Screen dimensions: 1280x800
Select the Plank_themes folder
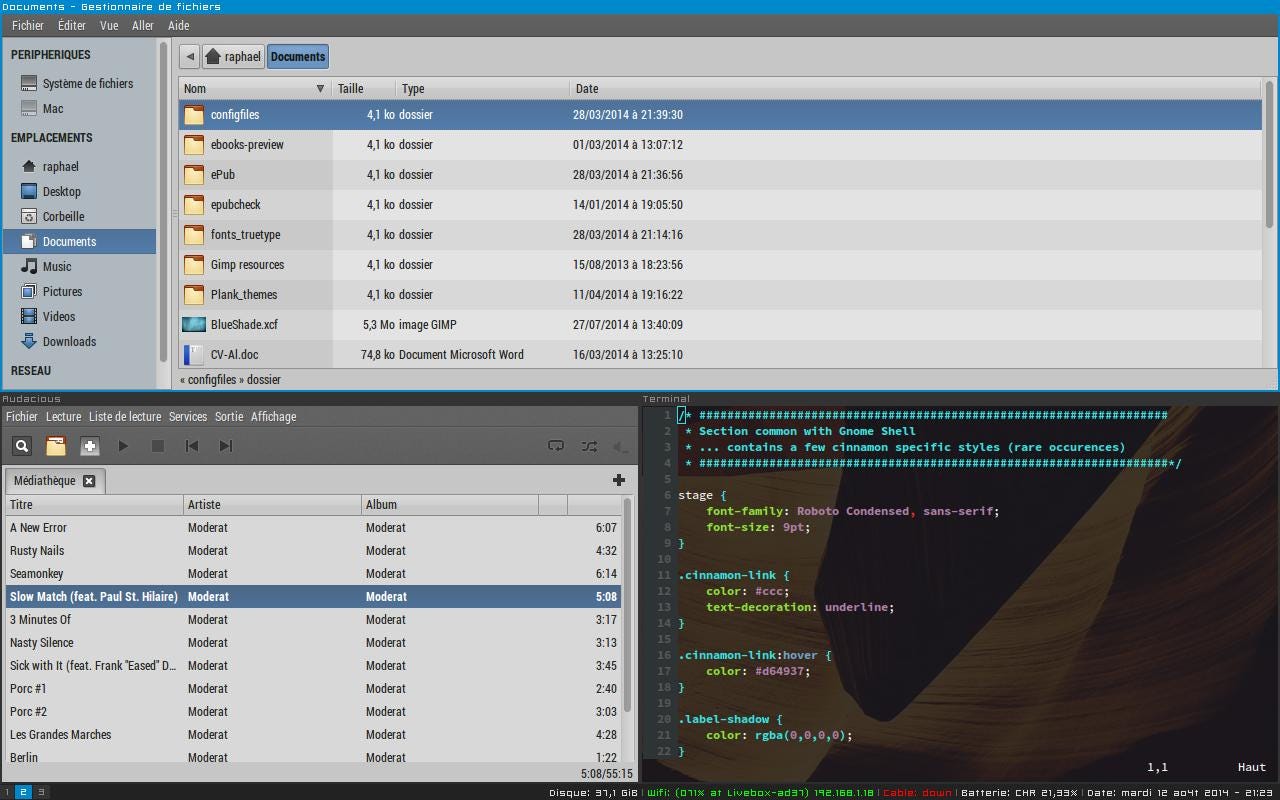point(721,295)
